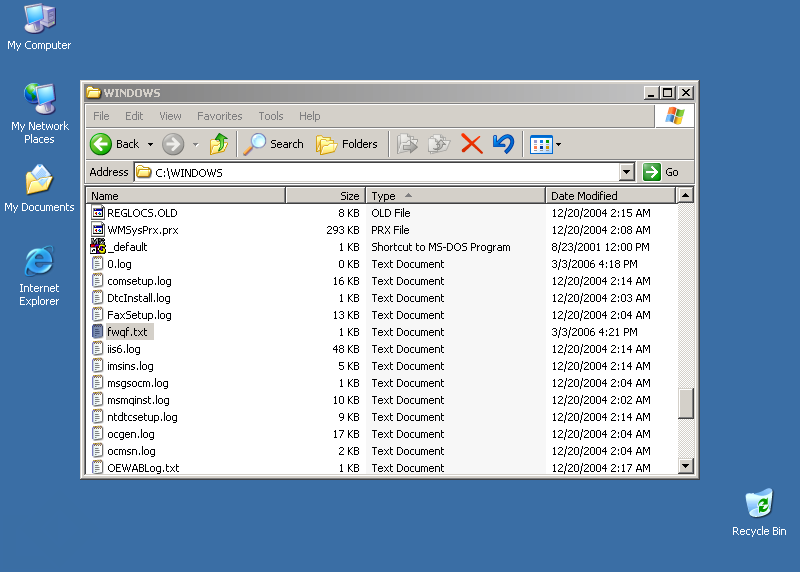This screenshot has height=572, width=800.
Task: Expand the Address bar dropdown
Action: click(x=627, y=172)
